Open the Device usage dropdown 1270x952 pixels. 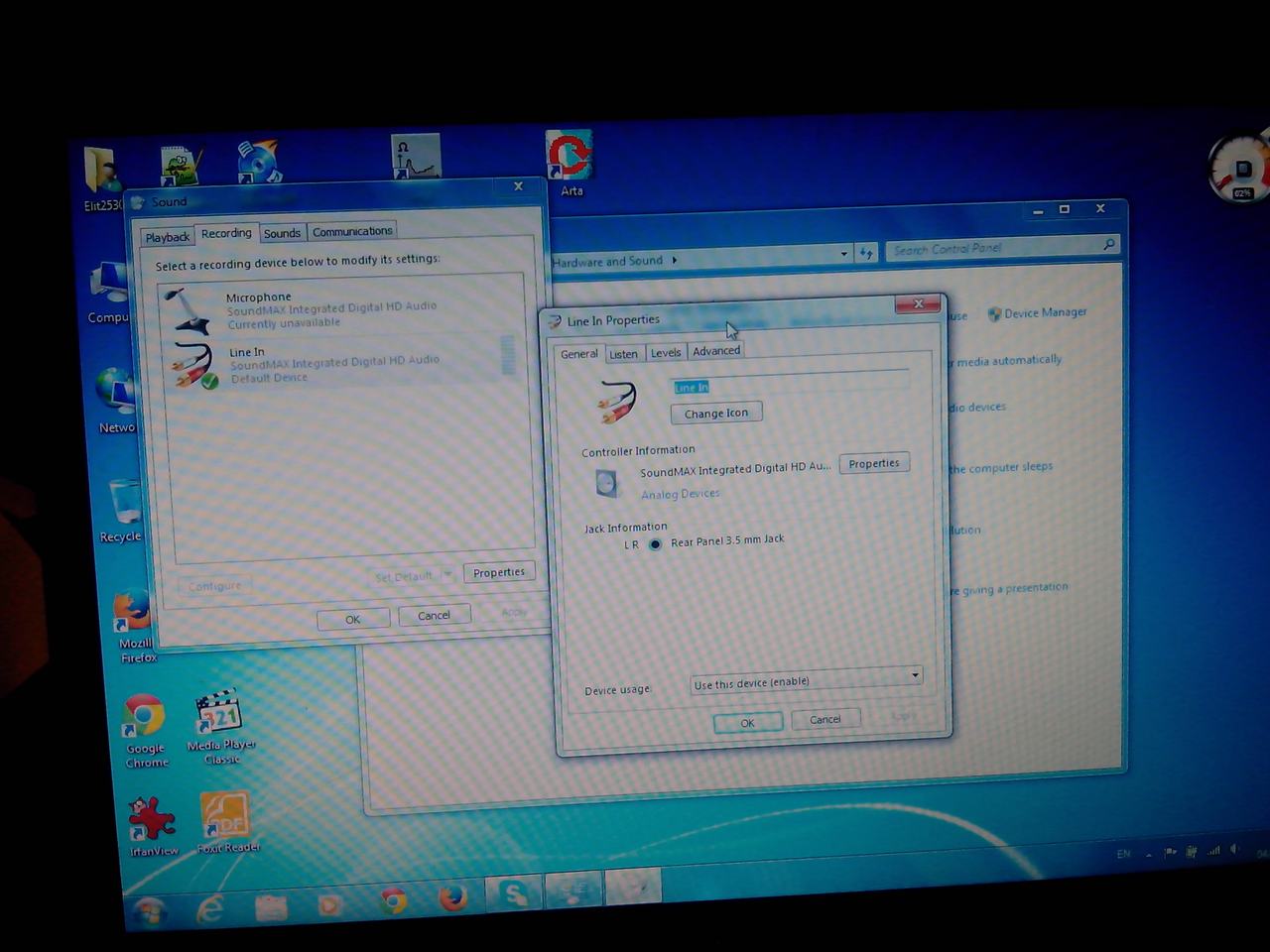(807, 680)
